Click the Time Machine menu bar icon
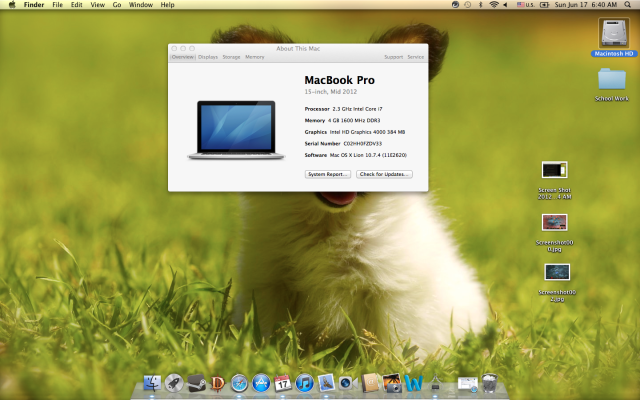The height and width of the screenshot is (400, 640). tap(467, 5)
